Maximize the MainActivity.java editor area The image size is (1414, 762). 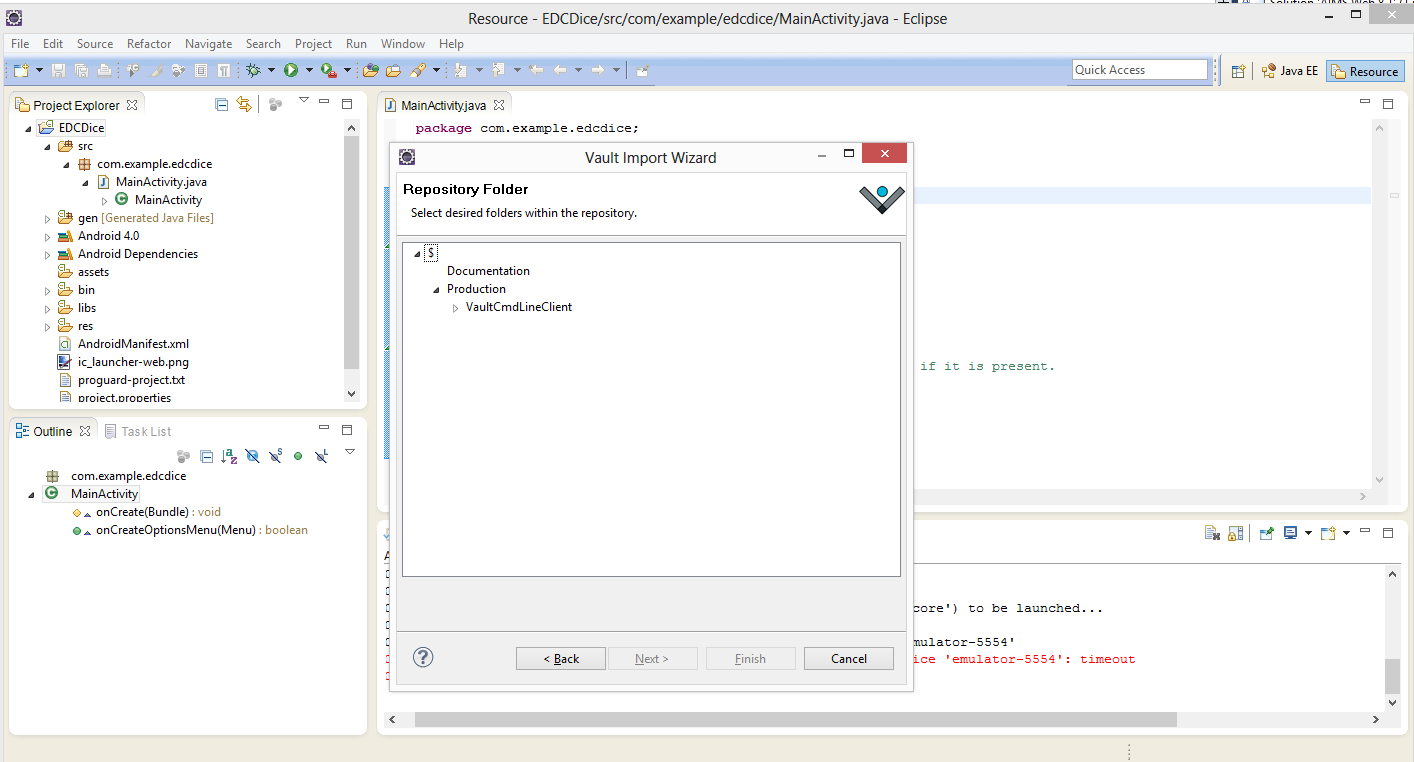click(1388, 104)
